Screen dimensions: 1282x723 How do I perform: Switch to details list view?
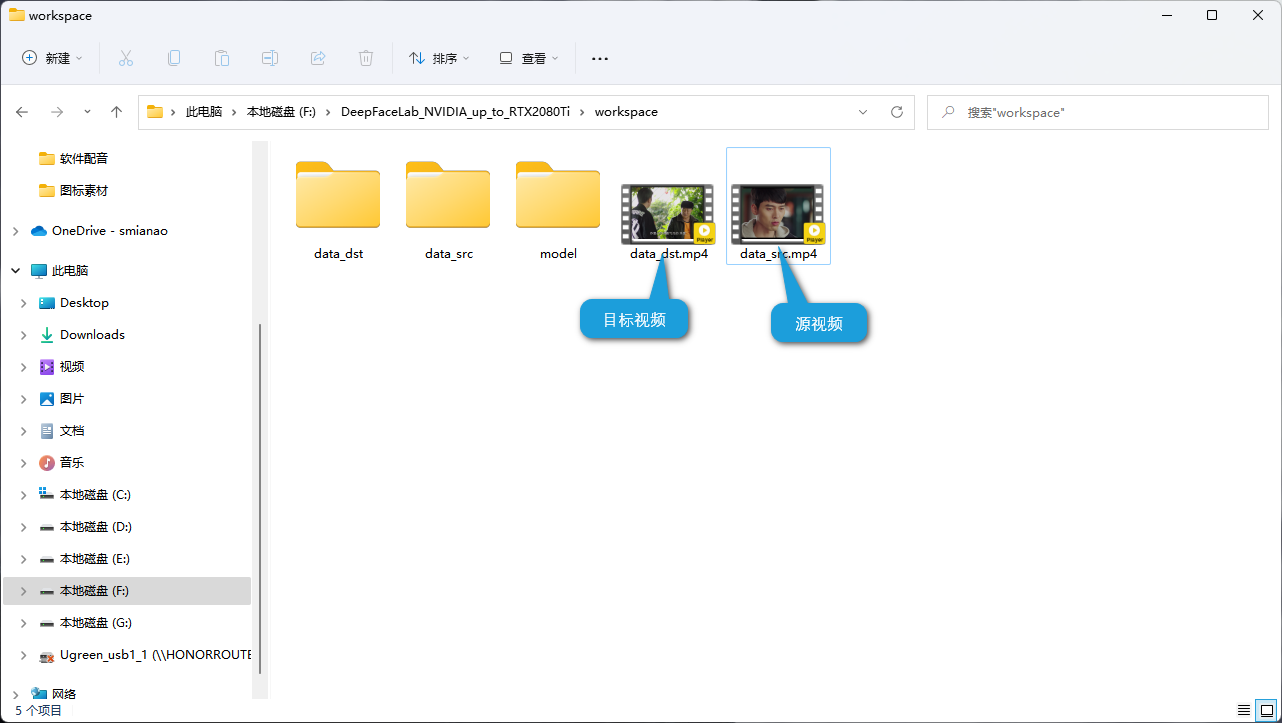tap(1243, 710)
